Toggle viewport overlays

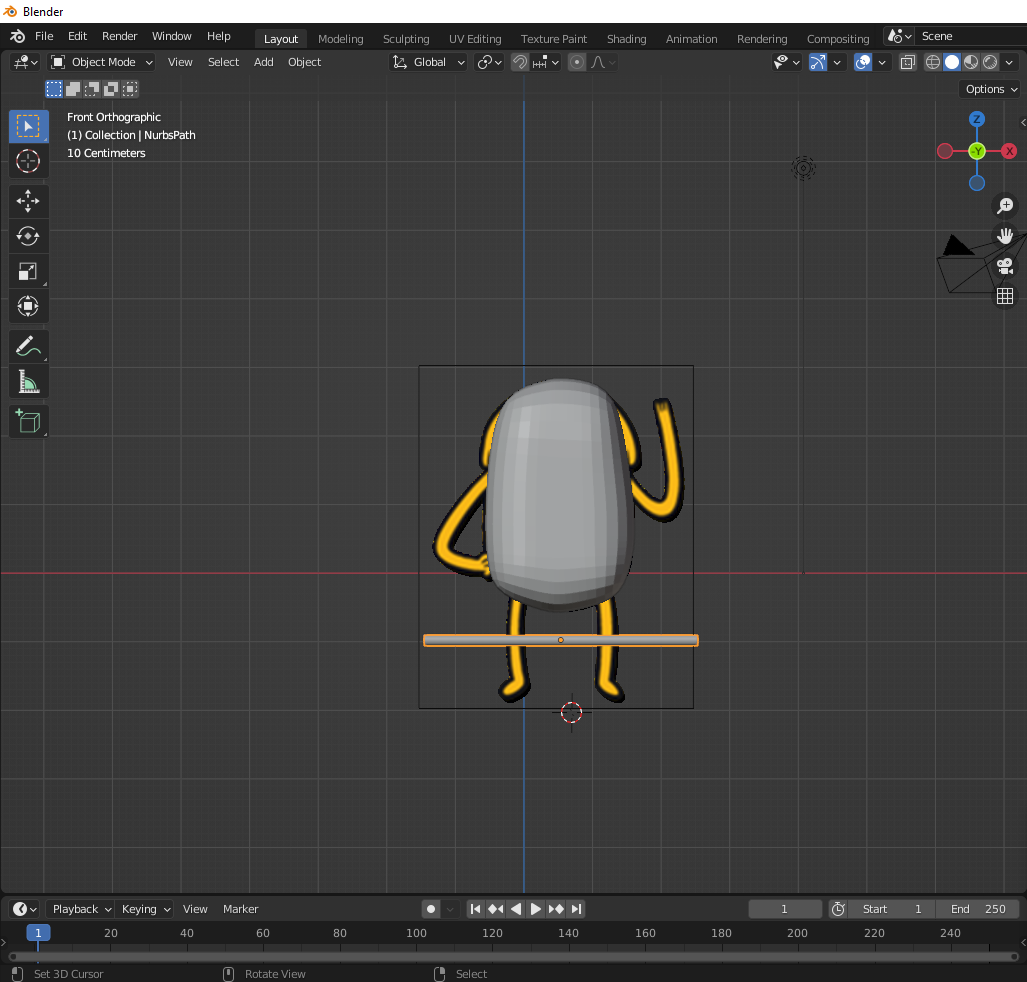863,62
